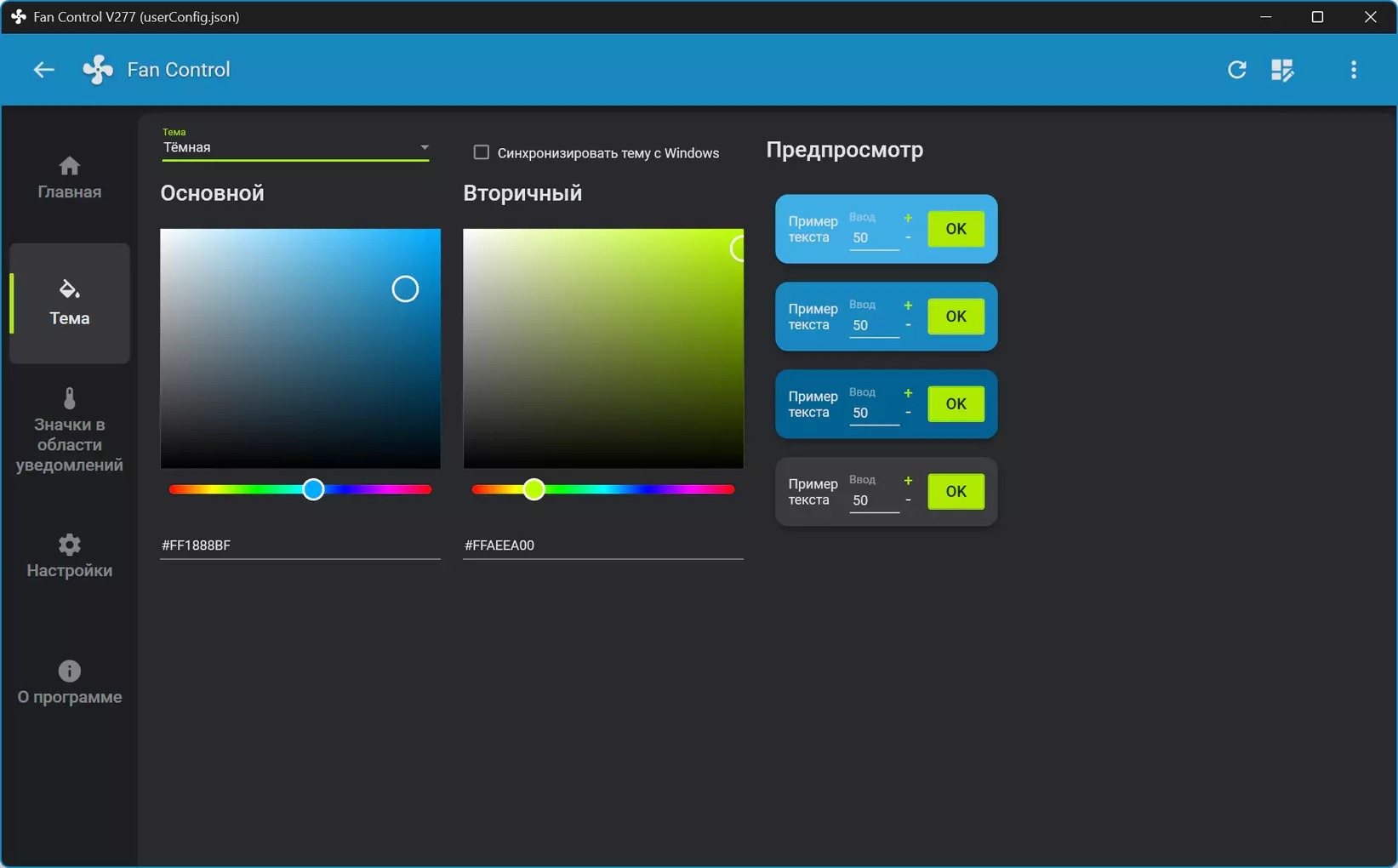The image size is (1398, 868).
Task: Focus the Ввод field in the second preview card
Action: point(874,326)
